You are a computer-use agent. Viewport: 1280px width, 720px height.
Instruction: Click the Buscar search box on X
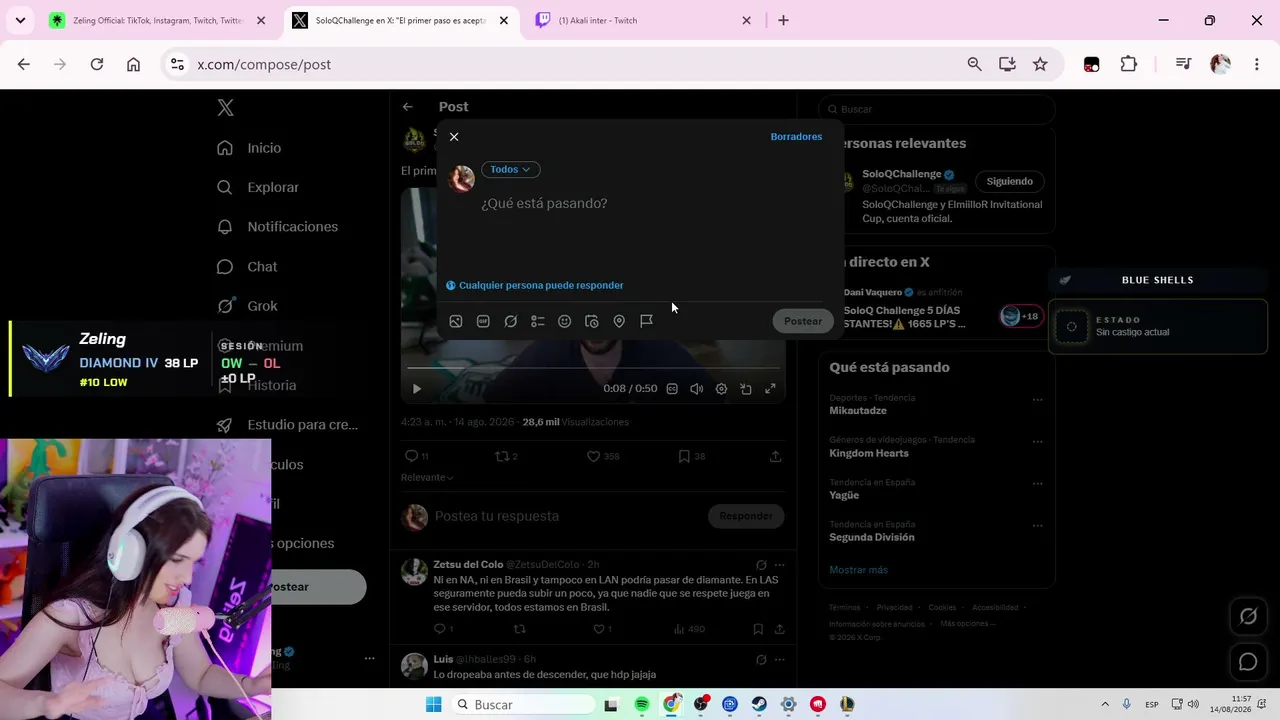pyautogui.click(x=937, y=109)
